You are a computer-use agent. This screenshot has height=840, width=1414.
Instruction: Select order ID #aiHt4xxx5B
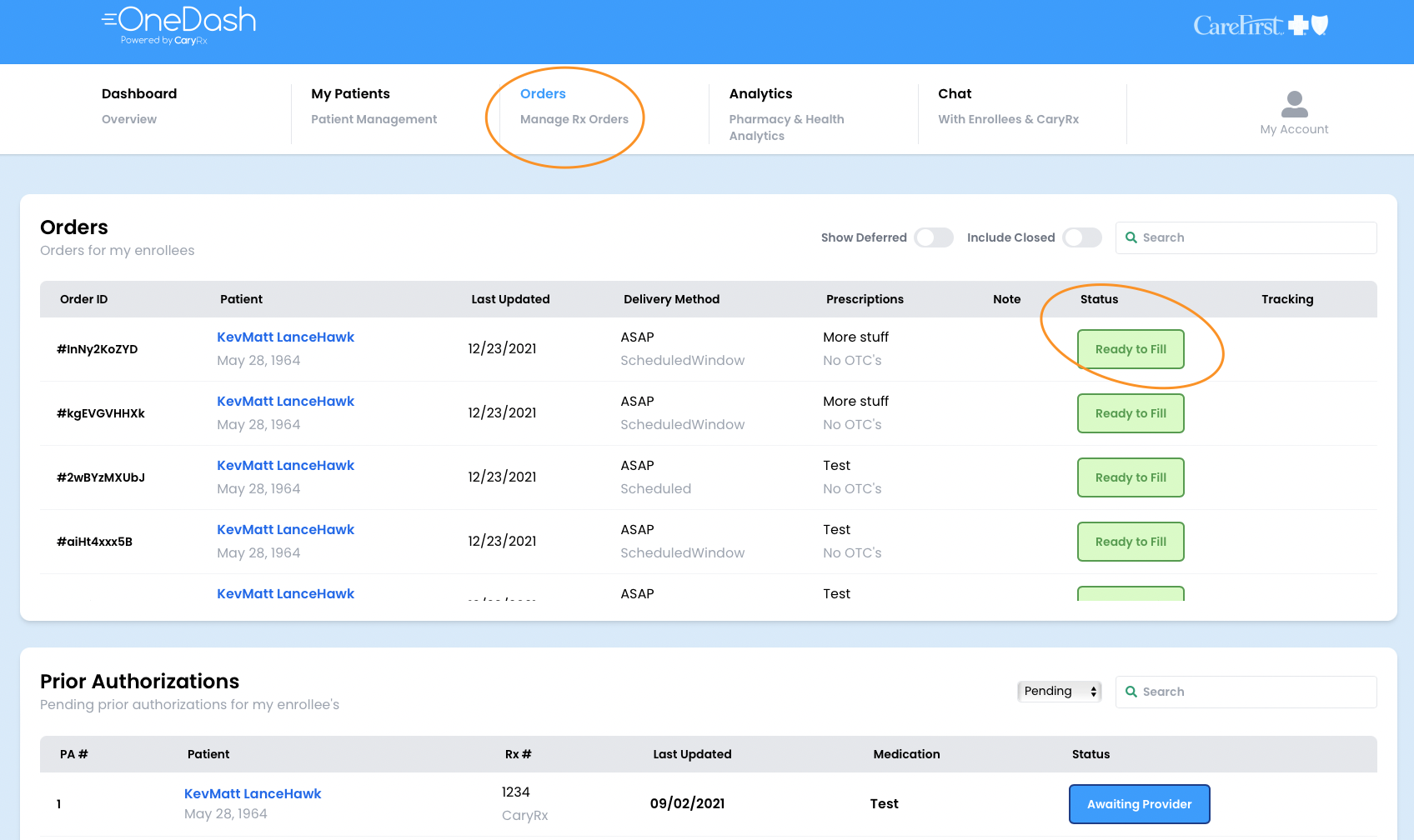(94, 542)
